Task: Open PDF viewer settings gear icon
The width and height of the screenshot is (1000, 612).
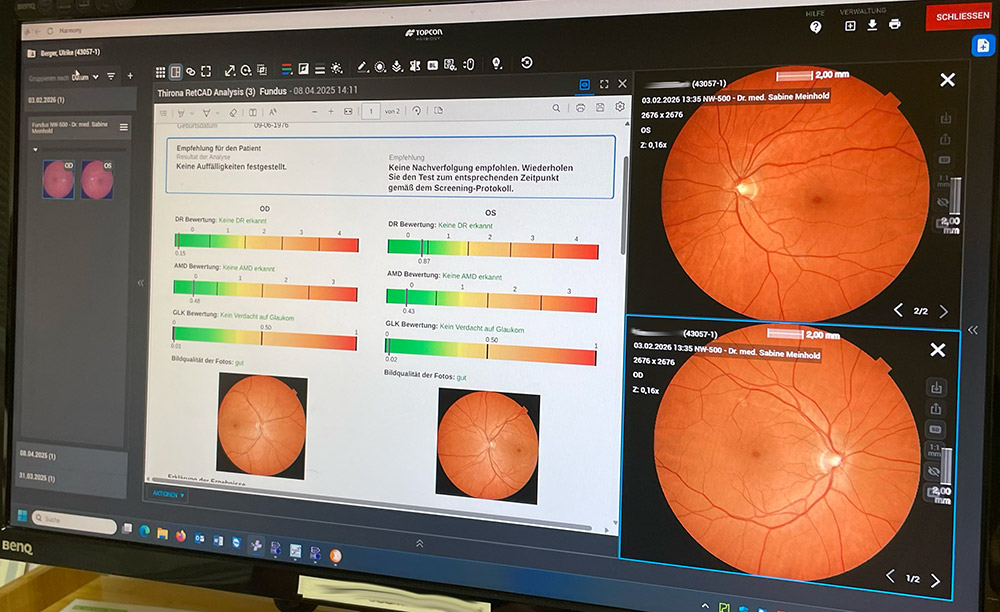Action: (x=620, y=107)
